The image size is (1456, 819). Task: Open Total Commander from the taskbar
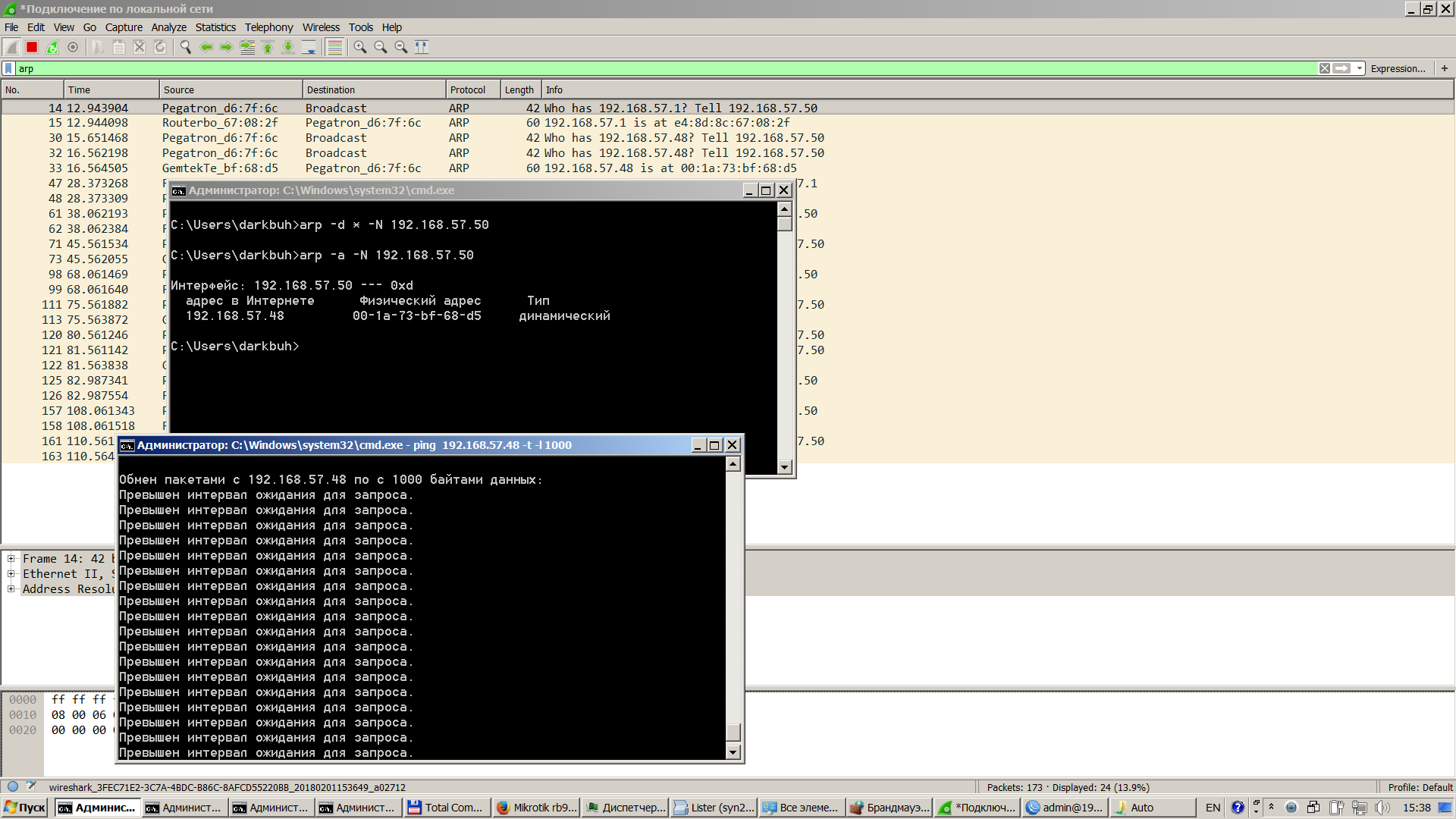pyautogui.click(x=446, y=808)
